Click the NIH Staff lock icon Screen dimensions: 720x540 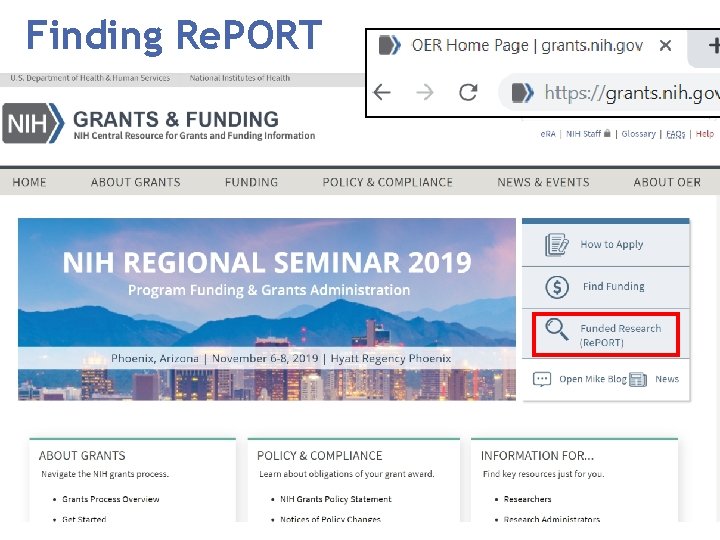[x=607, y=133]
